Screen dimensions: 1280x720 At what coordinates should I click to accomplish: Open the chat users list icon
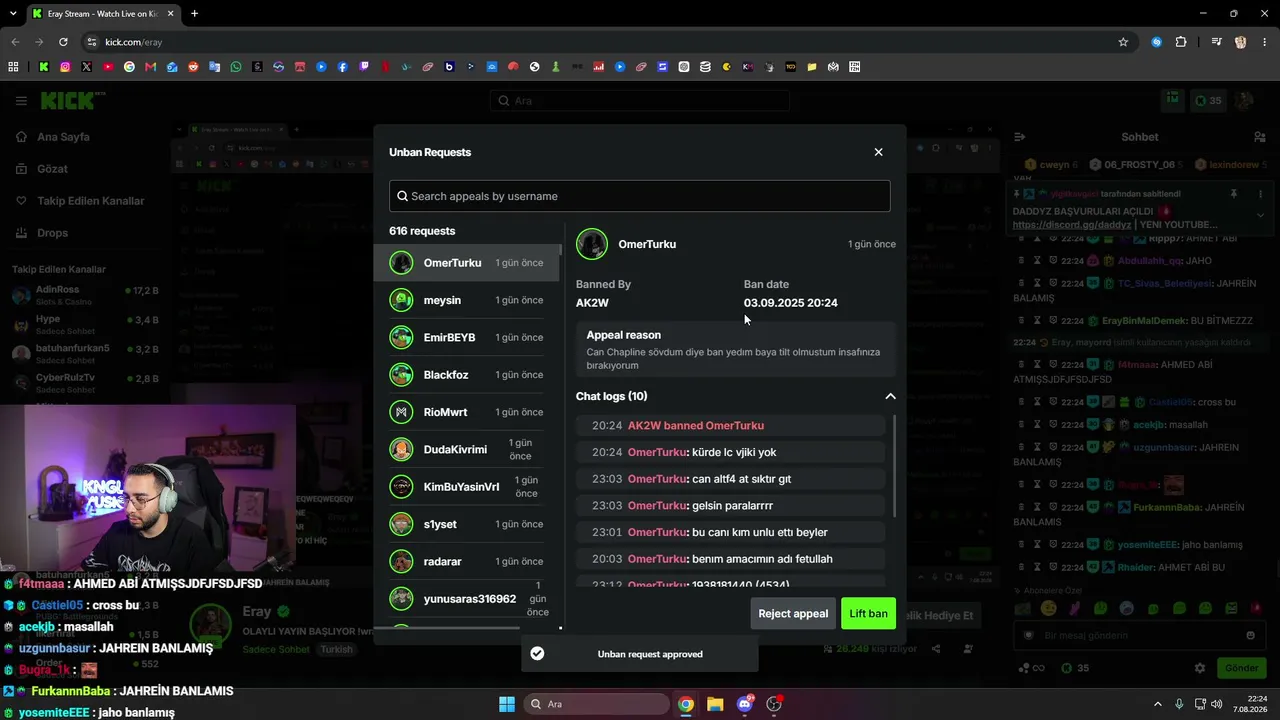pyautogui.click(x=1259, y=137)
